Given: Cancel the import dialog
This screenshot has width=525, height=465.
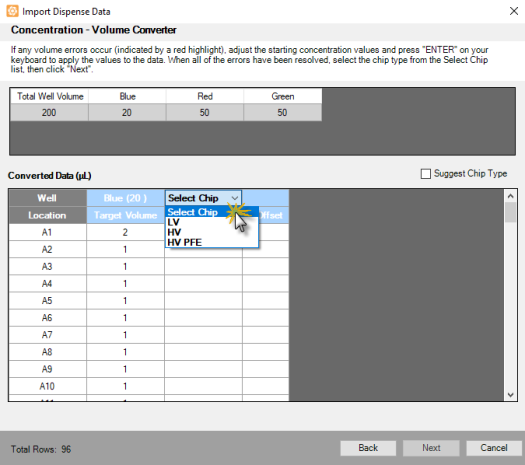Looking at the screenshot, I should [494, 448].
